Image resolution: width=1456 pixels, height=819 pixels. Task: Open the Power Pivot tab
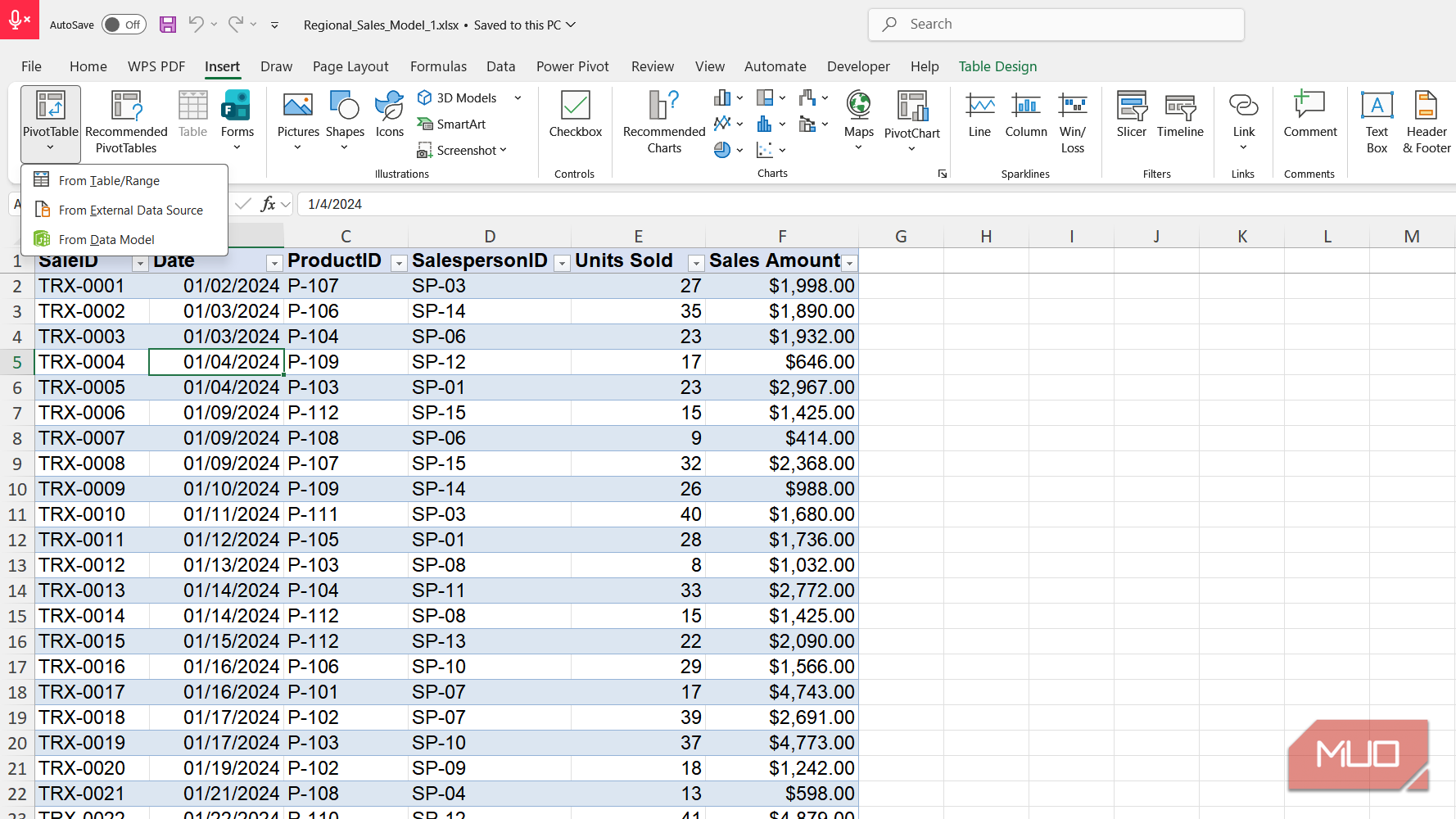coord(572,66)
